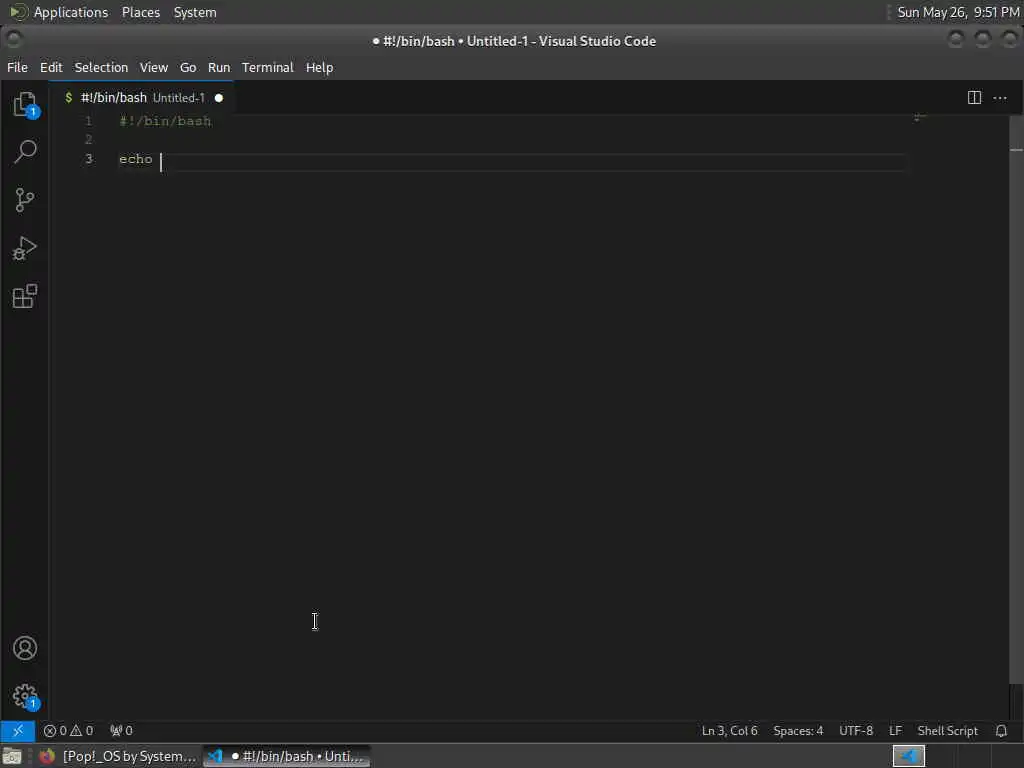Image resolution: width=1024 pixels, height=768 pixels.
Task: Open the Go menu
Action: click(x=188, y=67)
